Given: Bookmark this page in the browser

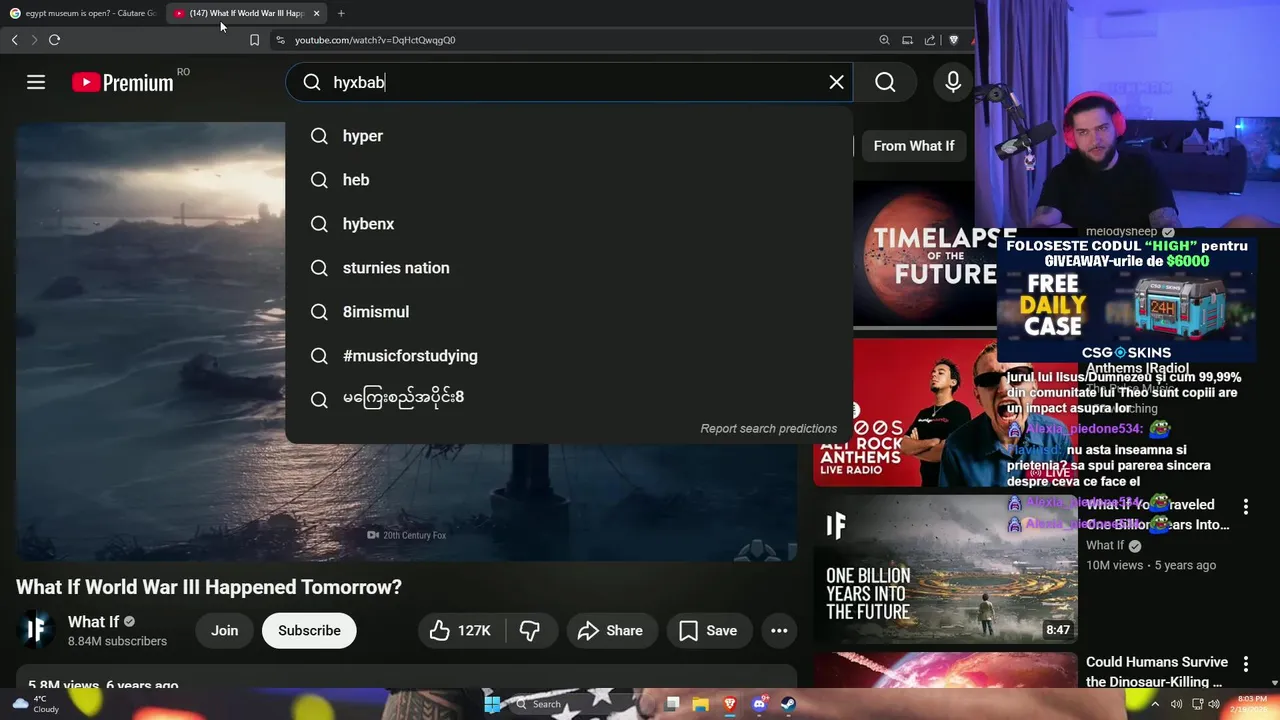Looking at the screenshot, I should click(x=254, y=40).
